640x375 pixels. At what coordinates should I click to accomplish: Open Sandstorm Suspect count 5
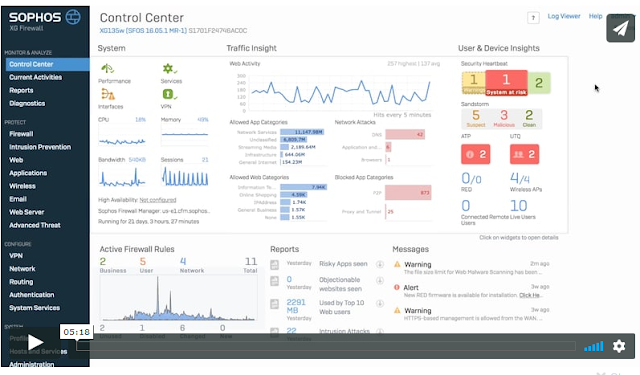coord(476,118)
